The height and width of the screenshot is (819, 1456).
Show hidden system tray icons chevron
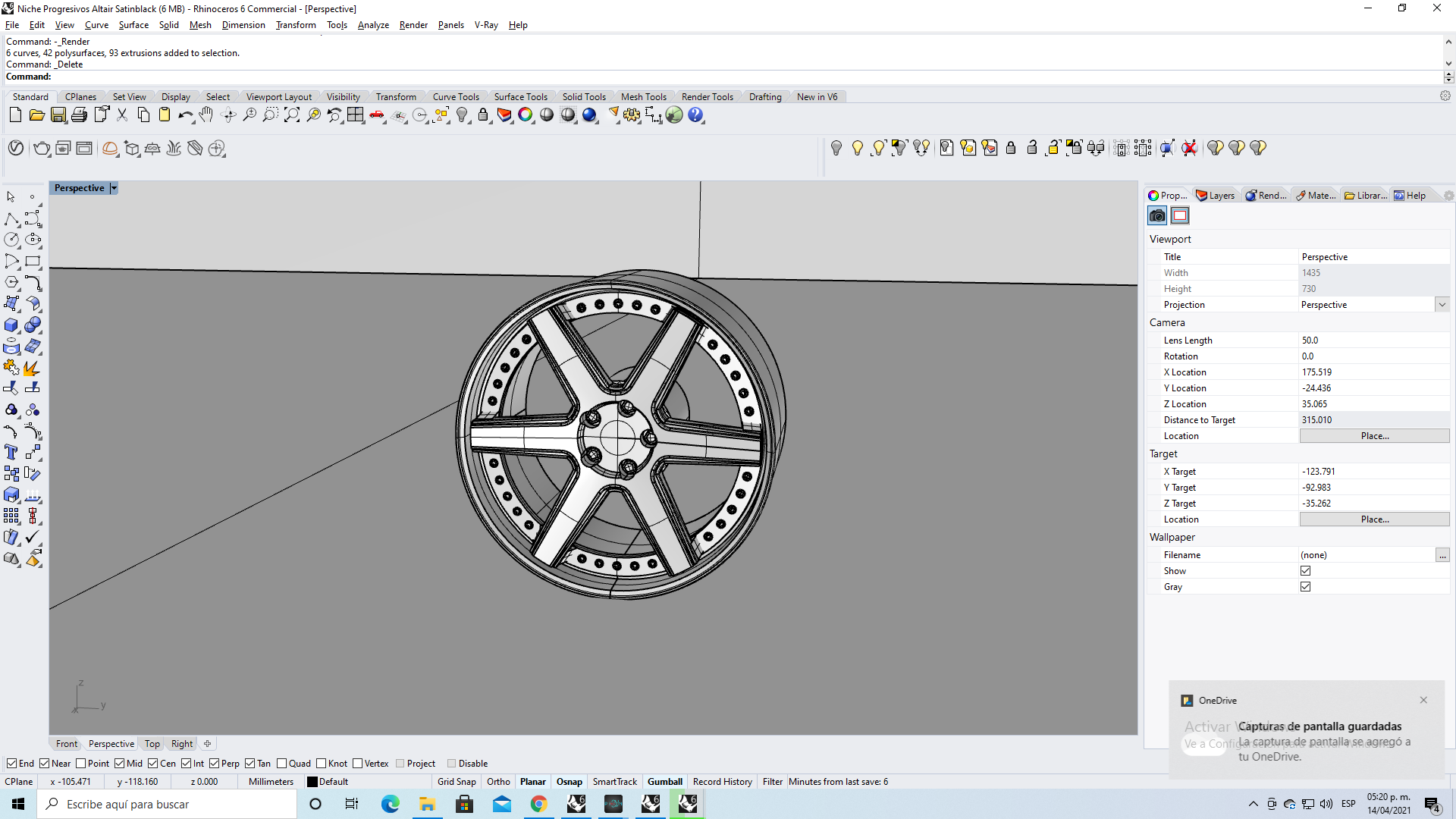[1253, 804]
